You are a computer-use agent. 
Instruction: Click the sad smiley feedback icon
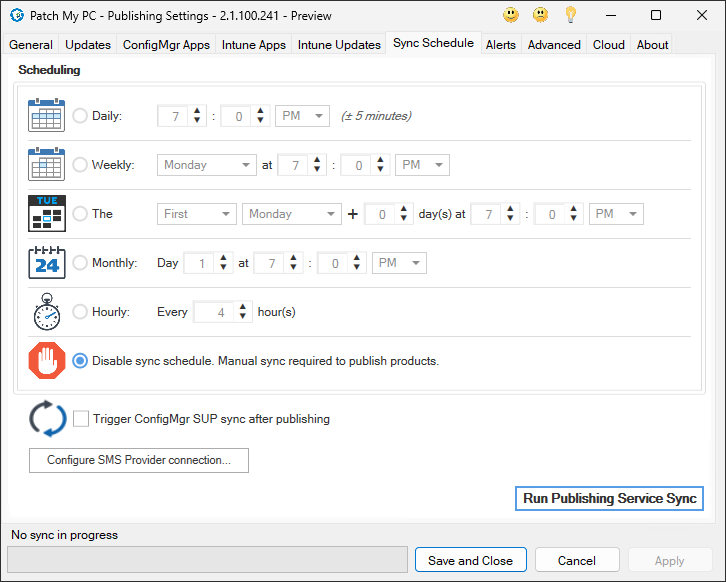(x=540, y=15)
